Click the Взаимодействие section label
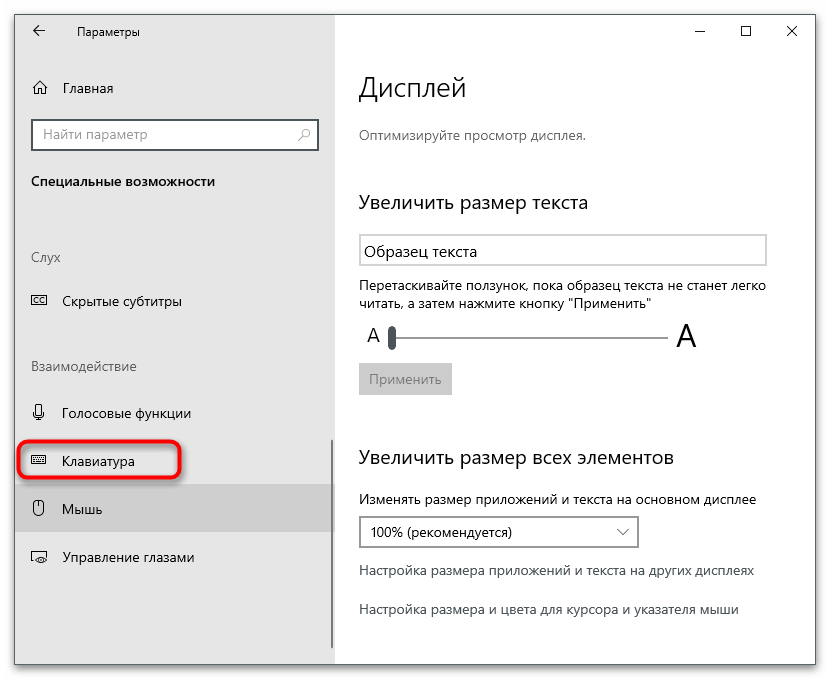The height and width of the screenshot is (679, 830). point(84,366)
